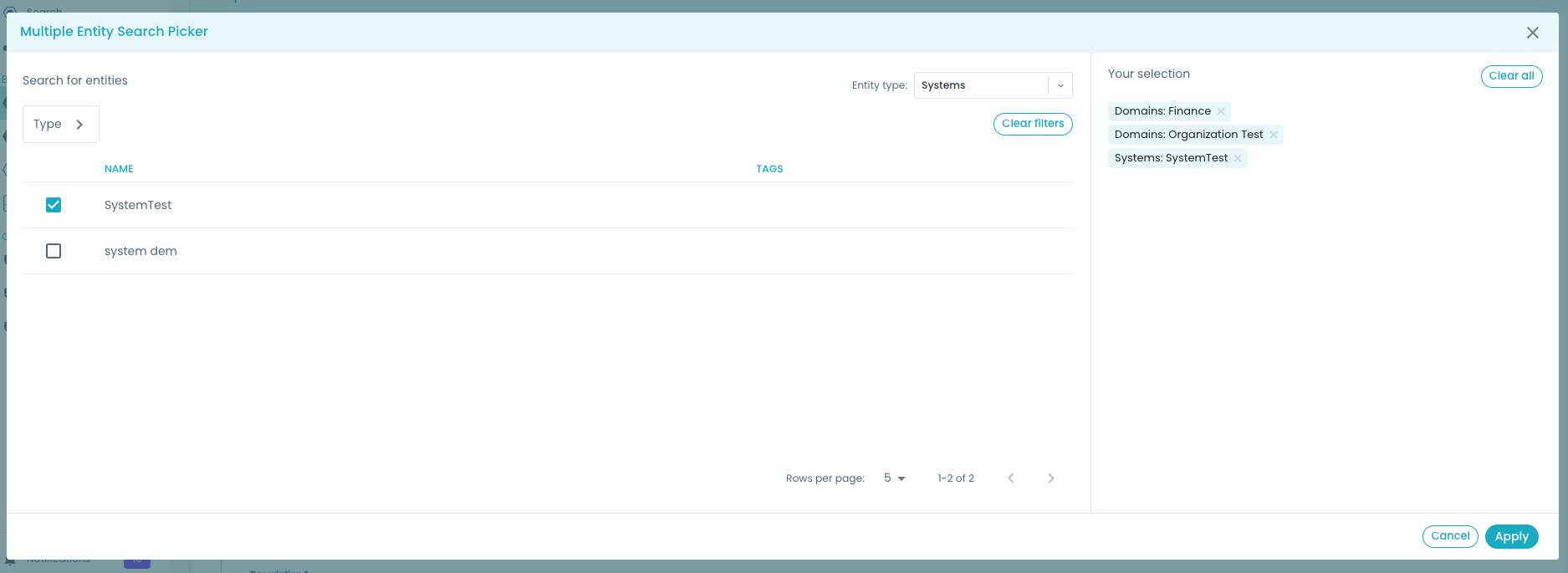The image size is (1568, 573).
Task: Click the 1-2 of 2 pagination text
Action: pos(956,478)
